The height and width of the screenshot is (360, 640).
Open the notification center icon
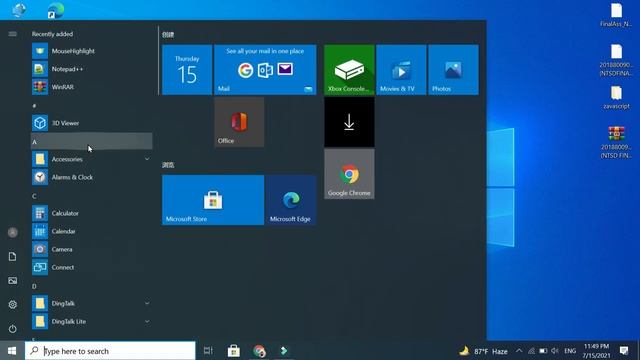click(x=624, y=350)
